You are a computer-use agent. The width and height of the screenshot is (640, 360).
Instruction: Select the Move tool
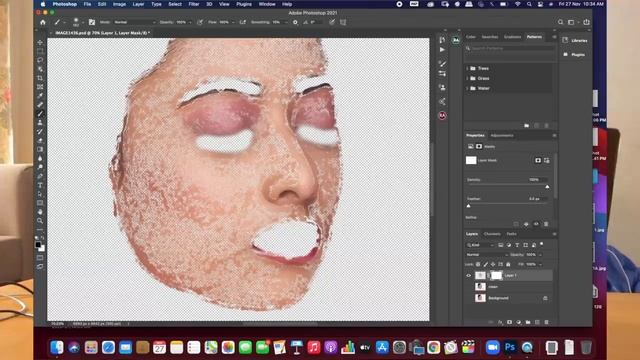pos(40,42)
